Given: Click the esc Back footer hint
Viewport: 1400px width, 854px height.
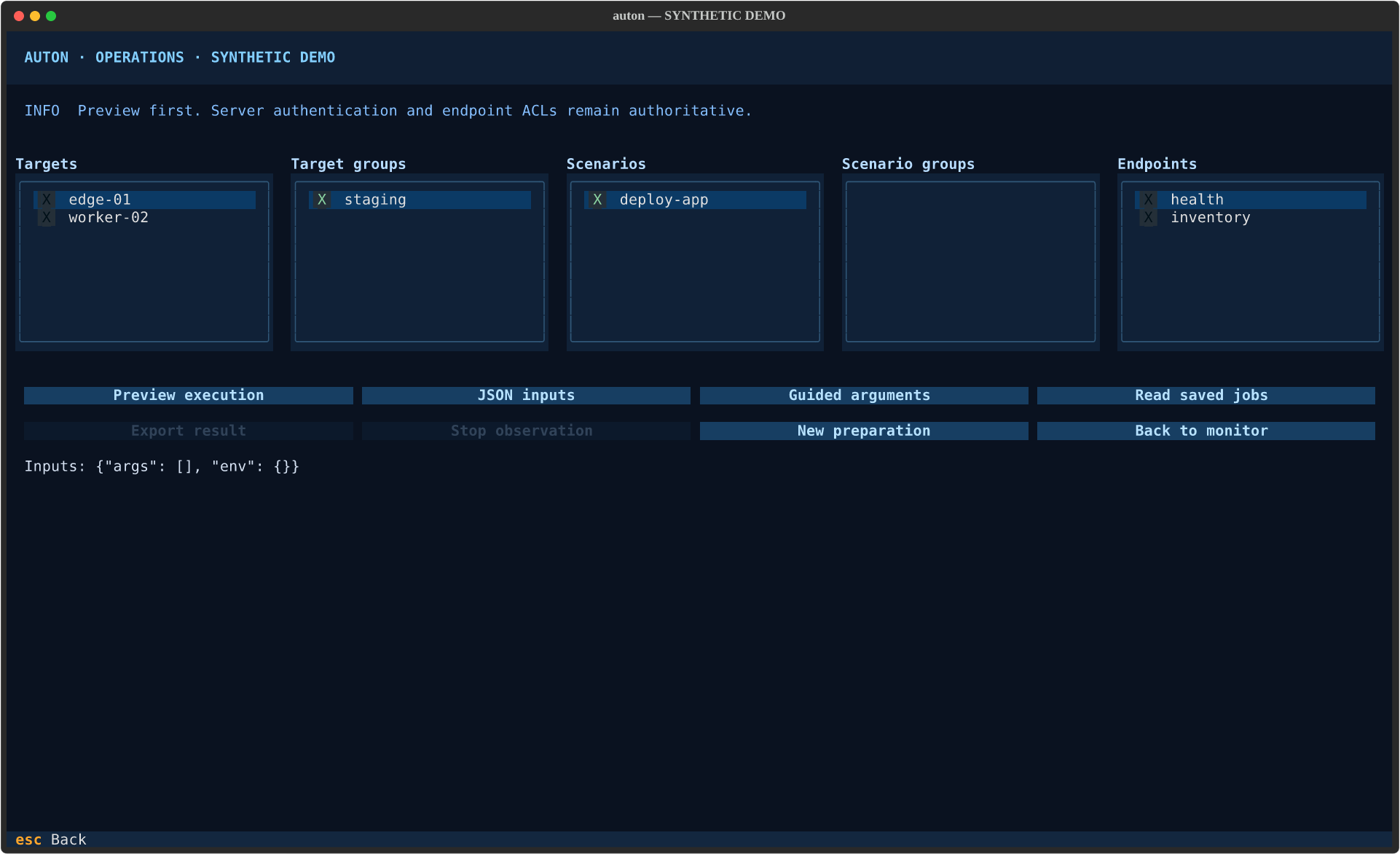Looking at the screenshot, I should tap(51, 840).
